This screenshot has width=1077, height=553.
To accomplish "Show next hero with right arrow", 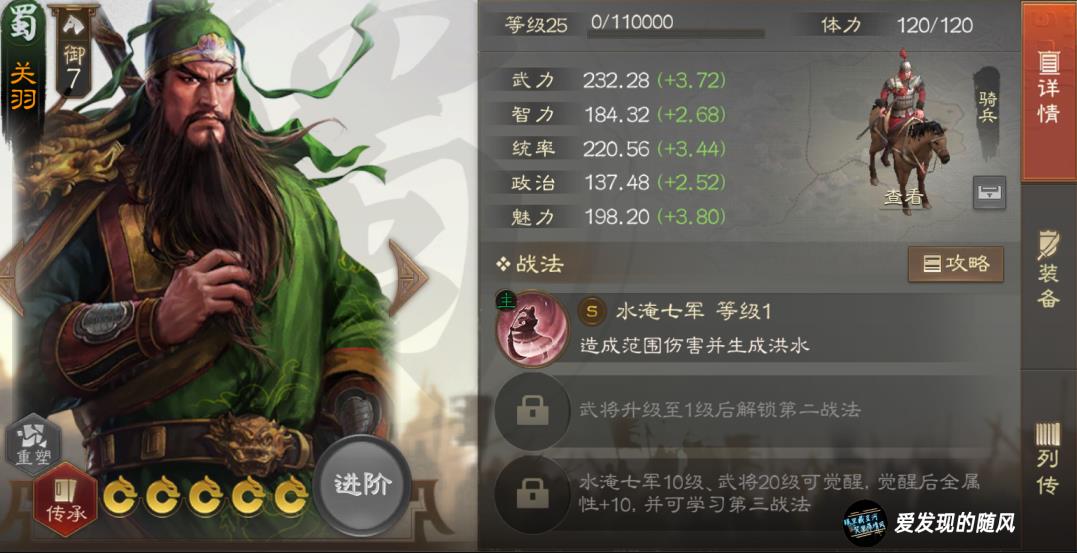I will click(408, 278).
